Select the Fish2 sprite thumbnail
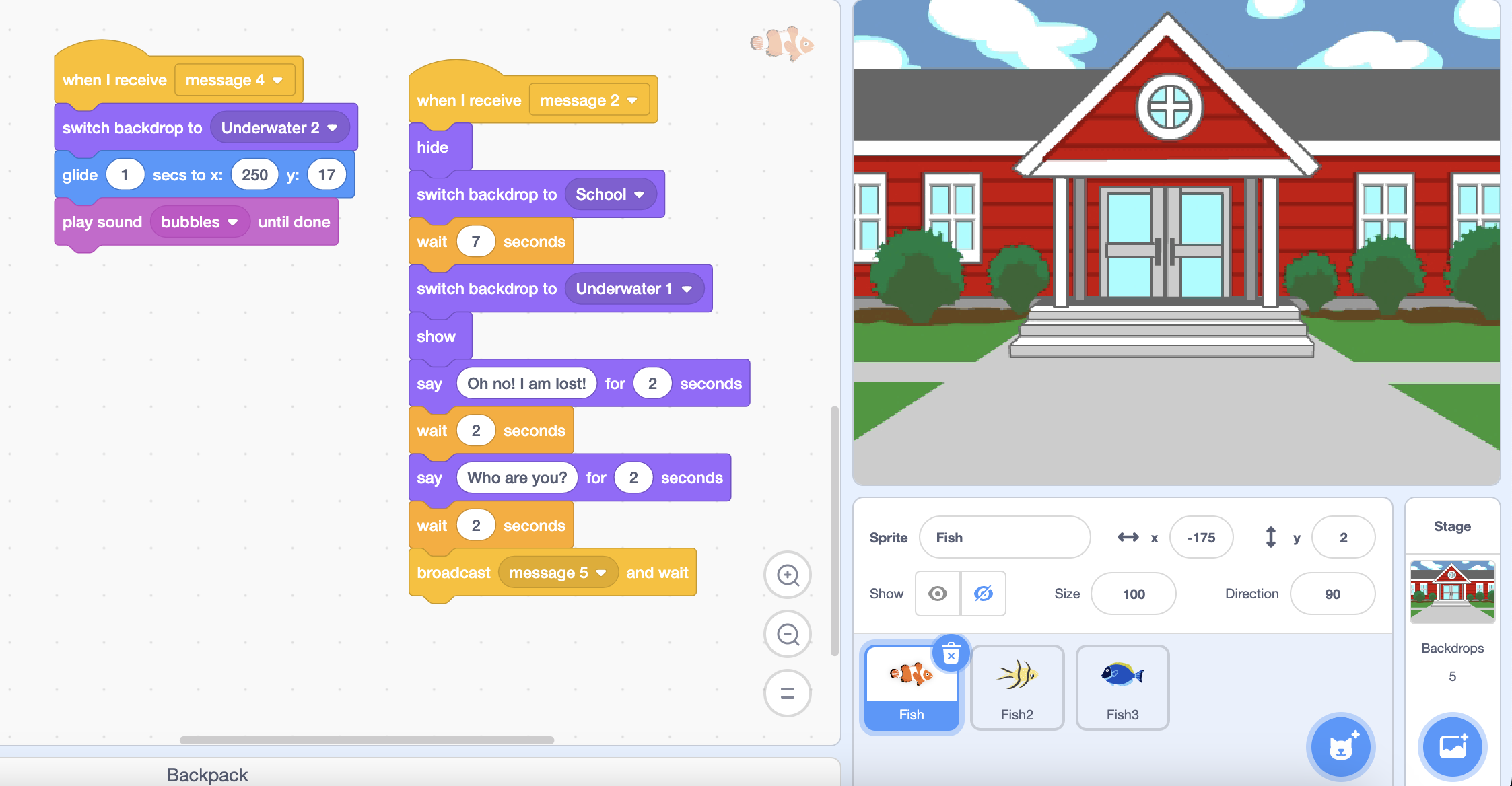Viewport: 1512px width, 786px height. (x=1017, y=687)
